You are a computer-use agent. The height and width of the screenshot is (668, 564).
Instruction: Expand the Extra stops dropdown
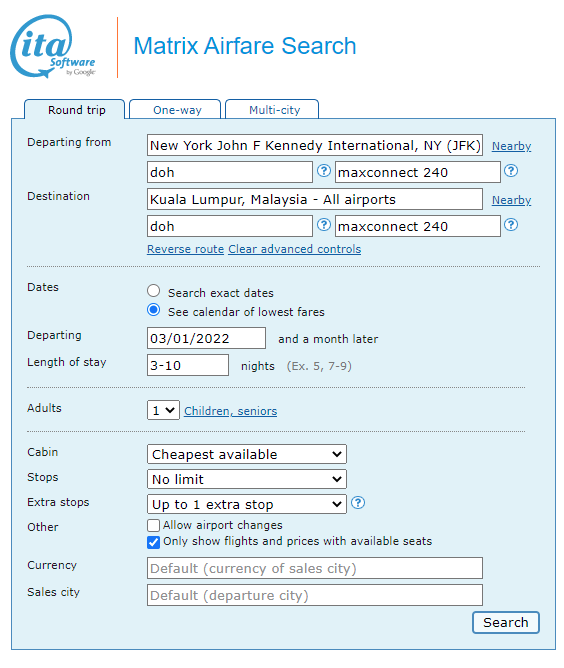(x=247, y=504)
